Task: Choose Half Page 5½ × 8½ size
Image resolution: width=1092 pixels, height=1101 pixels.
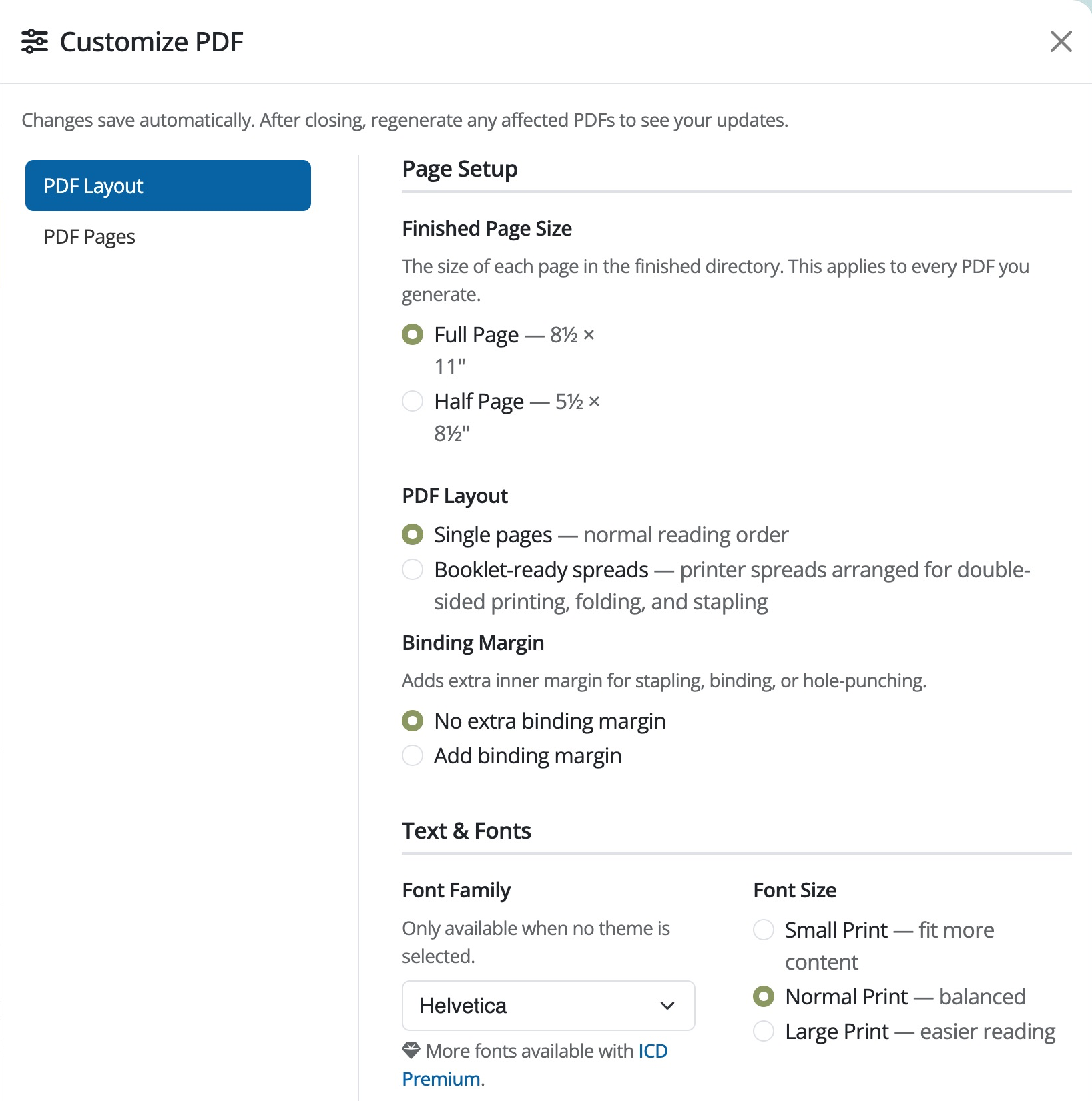Action: coord(413,401)
